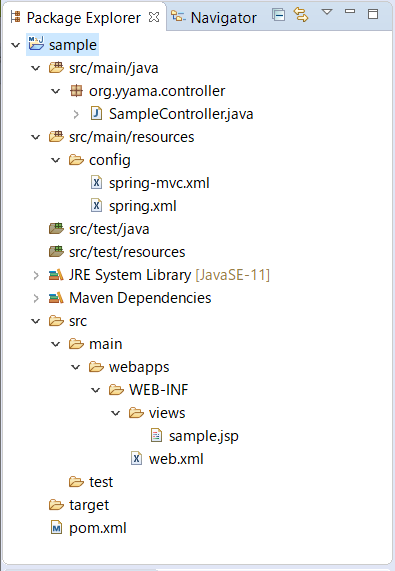Collapse the webapps folder
Image resolution: width=395 pixels, height=571 pixels.
tap(76, 367)
